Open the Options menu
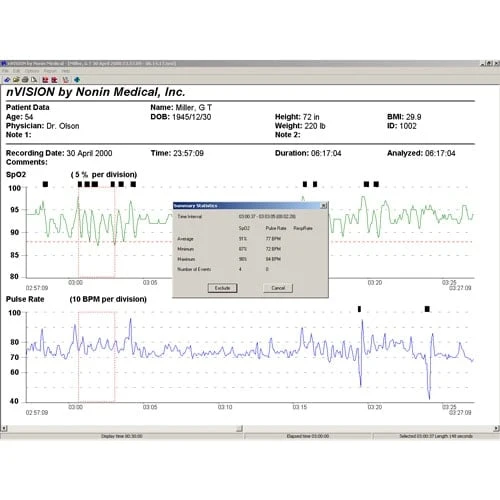Viewport: 500px width, 500px height. point(32,71)
